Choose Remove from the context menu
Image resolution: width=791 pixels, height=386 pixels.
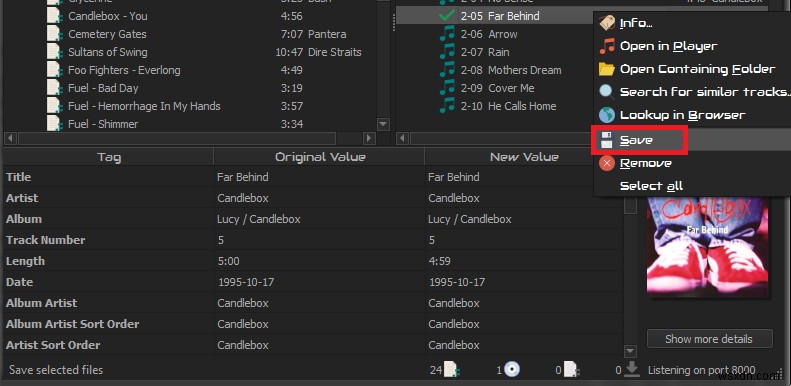(x=692, y=163)
